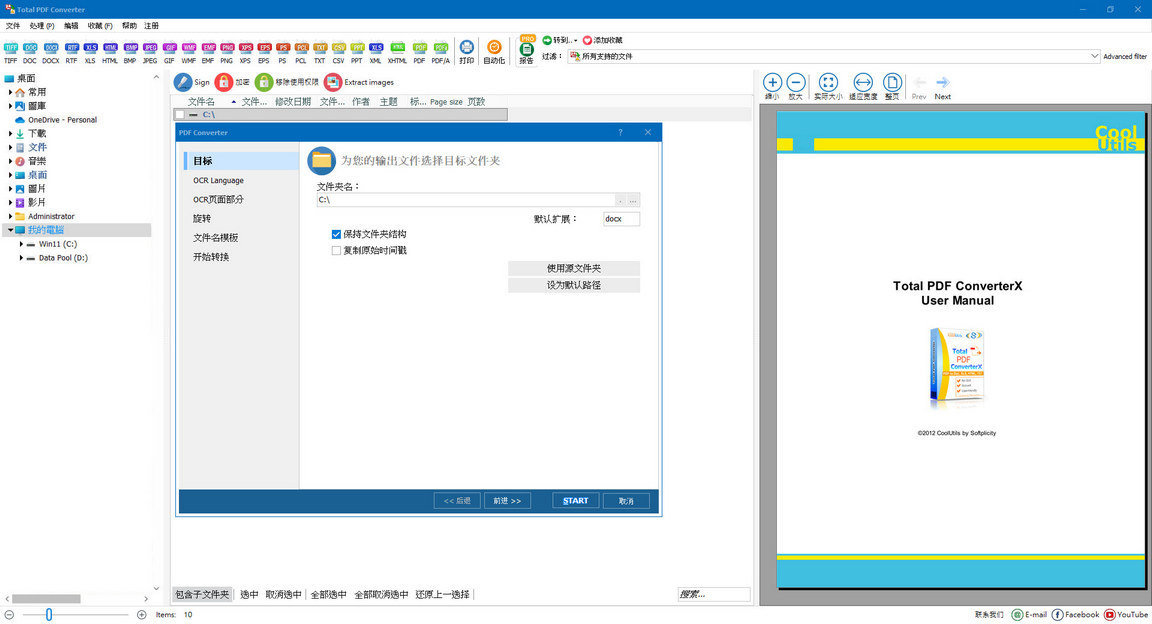Expand the Win11 (C:) drive node
The image size is (1152, 624).
pos(21,244)
